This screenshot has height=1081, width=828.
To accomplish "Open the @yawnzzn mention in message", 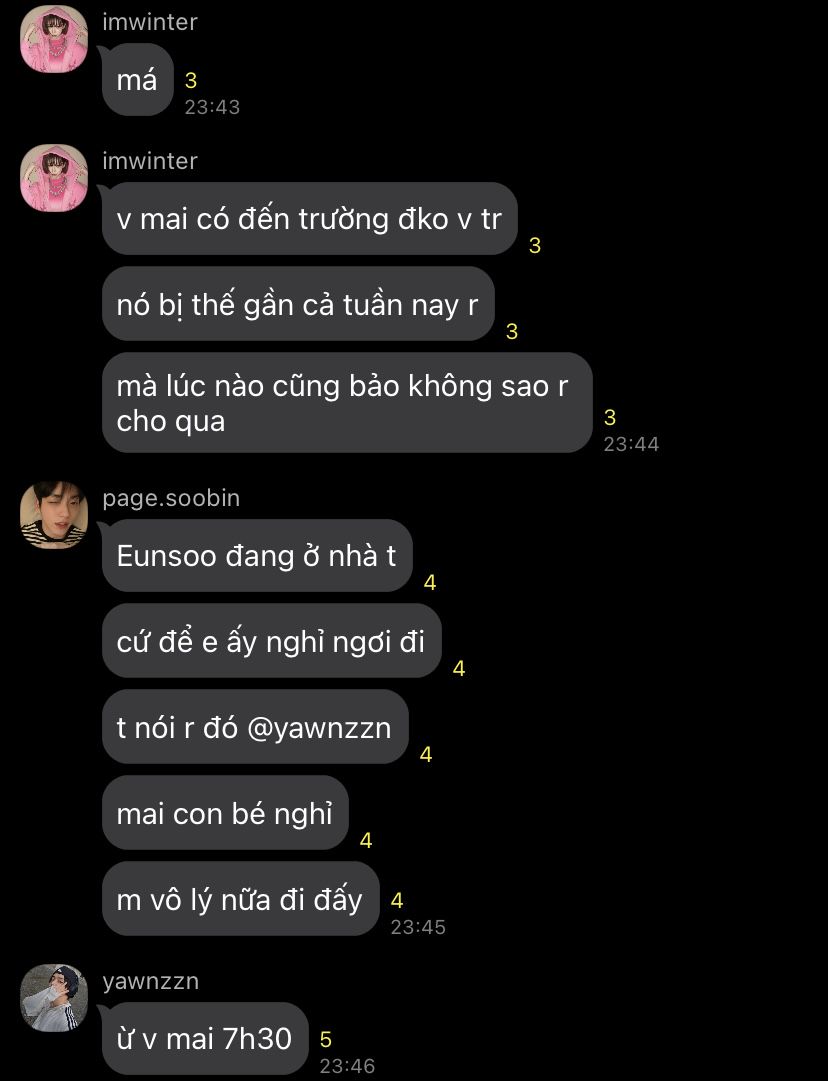I will [x=319, y=728].
